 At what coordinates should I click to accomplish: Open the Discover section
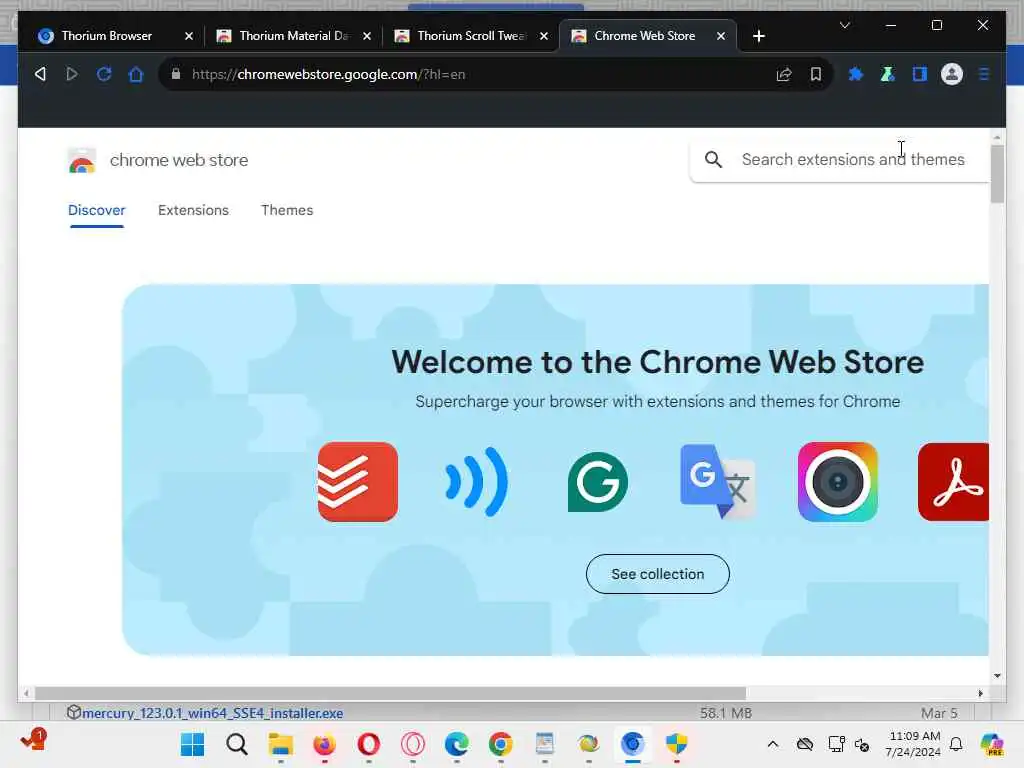[97, 210]
